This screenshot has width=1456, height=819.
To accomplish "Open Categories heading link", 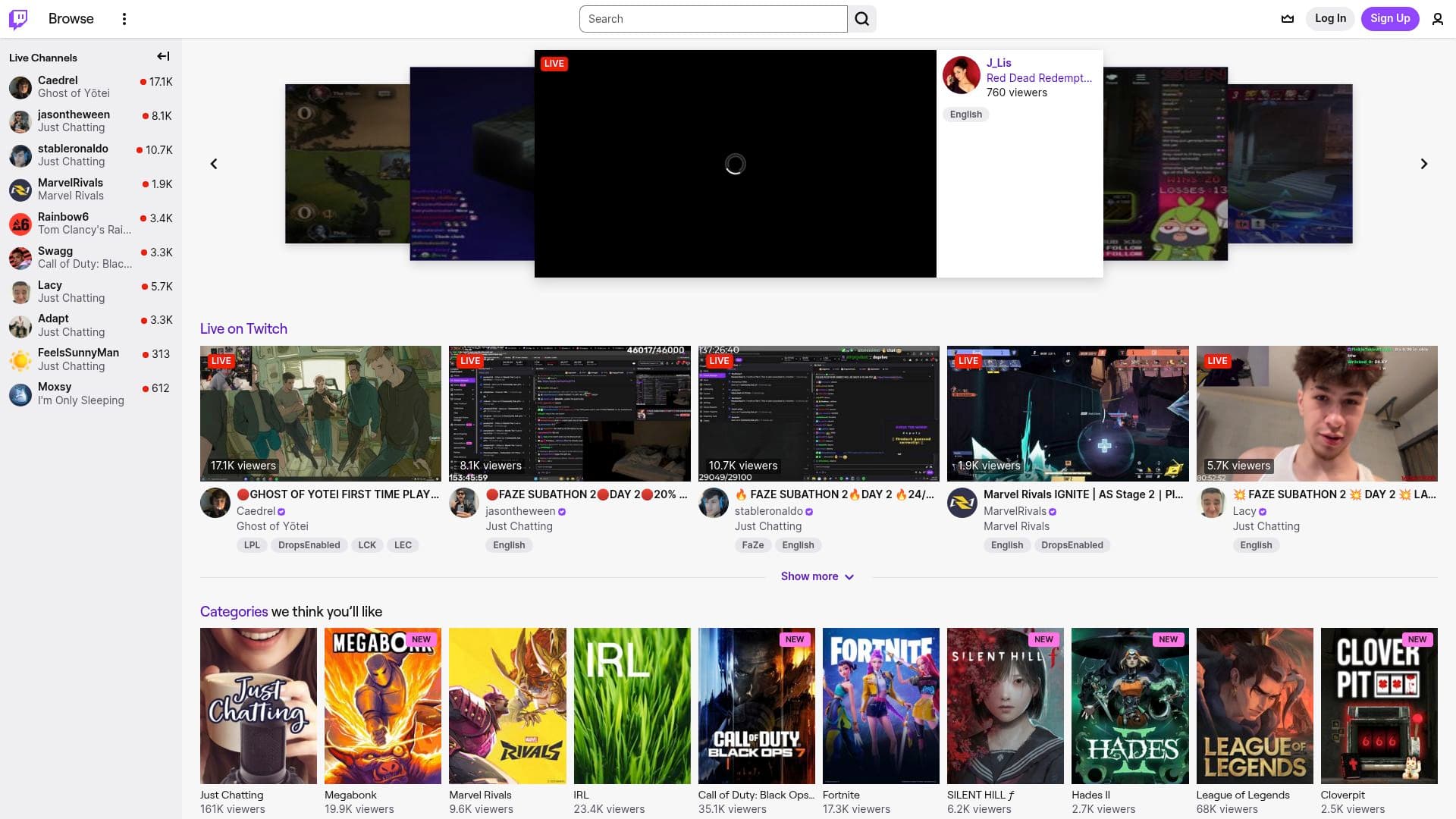I will click(x=234, y=611).
